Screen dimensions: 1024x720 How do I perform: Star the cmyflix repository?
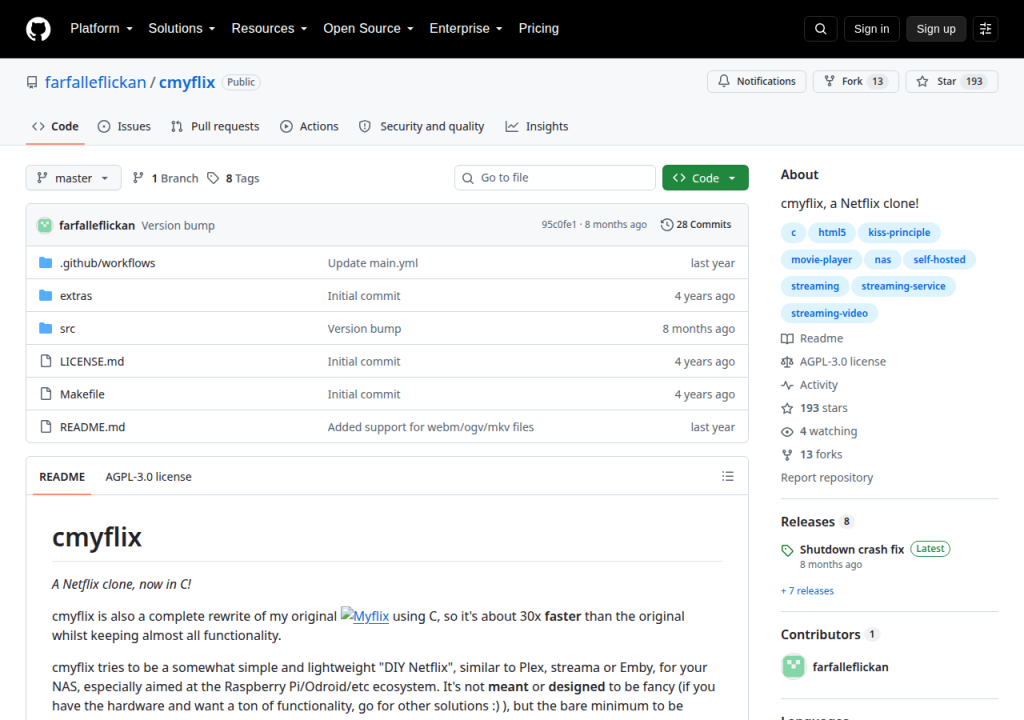click(952, 81)
